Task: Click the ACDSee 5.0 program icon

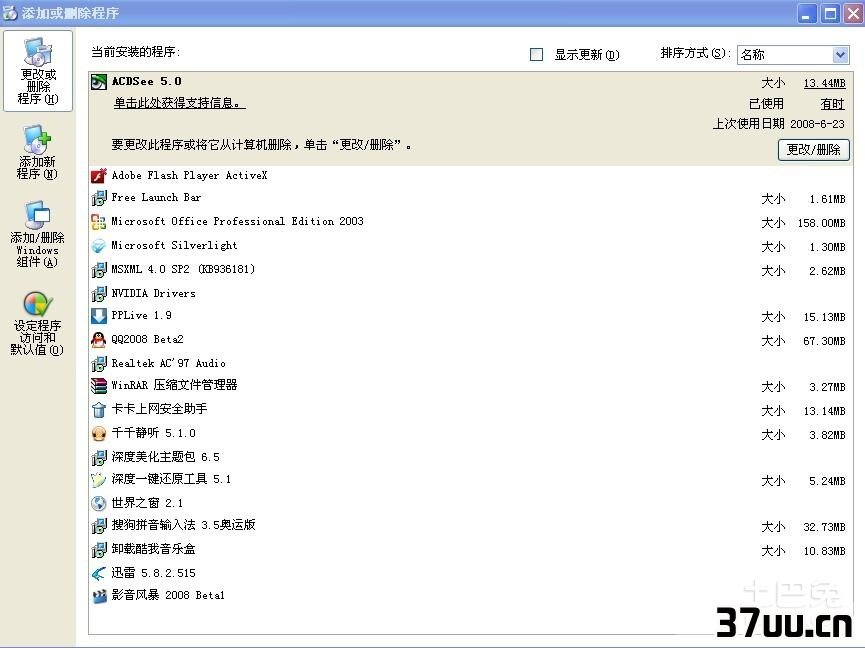Action: [99, 82]
